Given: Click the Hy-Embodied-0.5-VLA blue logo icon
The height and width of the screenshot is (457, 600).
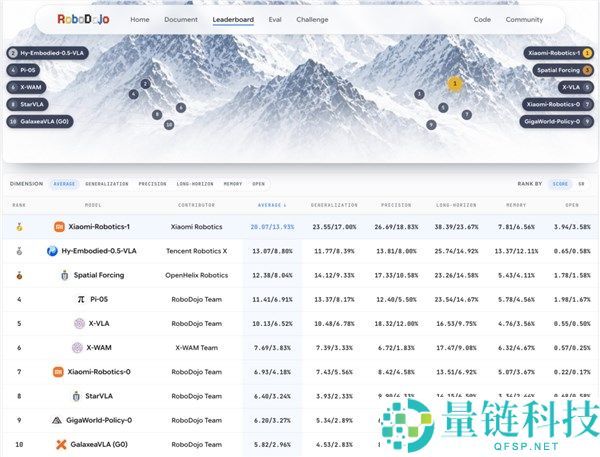Looking at the screenshot, I should pyautogui.click(x=52, y=251).
